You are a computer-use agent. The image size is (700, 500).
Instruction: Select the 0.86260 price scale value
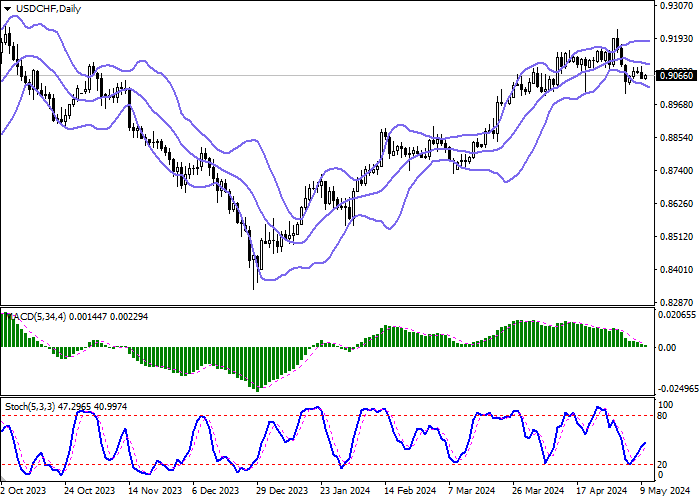coord(677,204)
